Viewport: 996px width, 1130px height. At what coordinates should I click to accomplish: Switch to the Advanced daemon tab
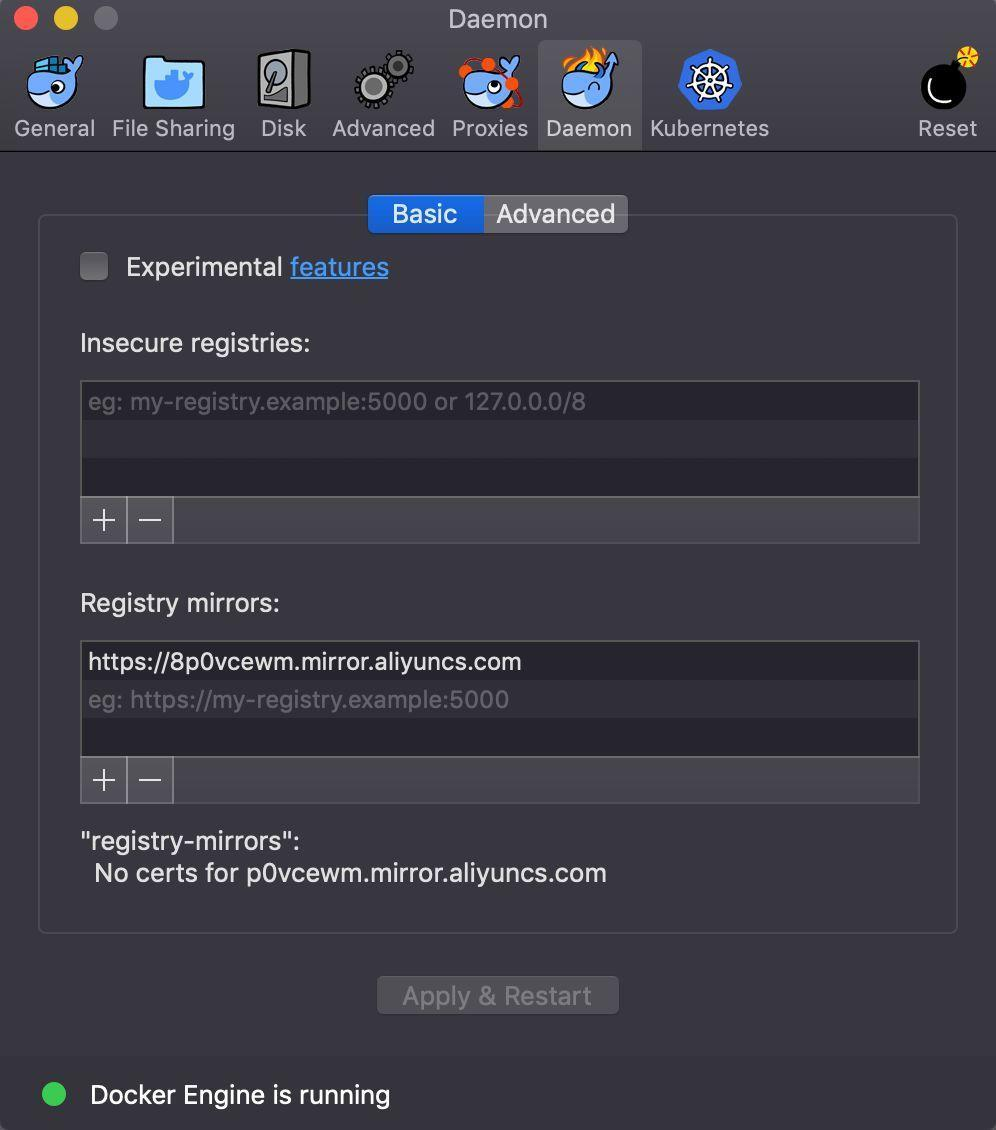(556, 214)
